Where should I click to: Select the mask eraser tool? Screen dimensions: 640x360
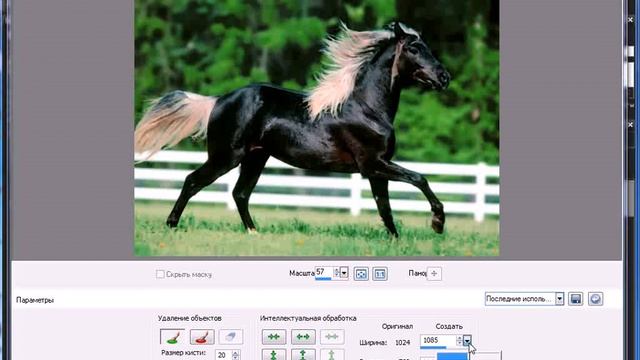click(231, 337)
